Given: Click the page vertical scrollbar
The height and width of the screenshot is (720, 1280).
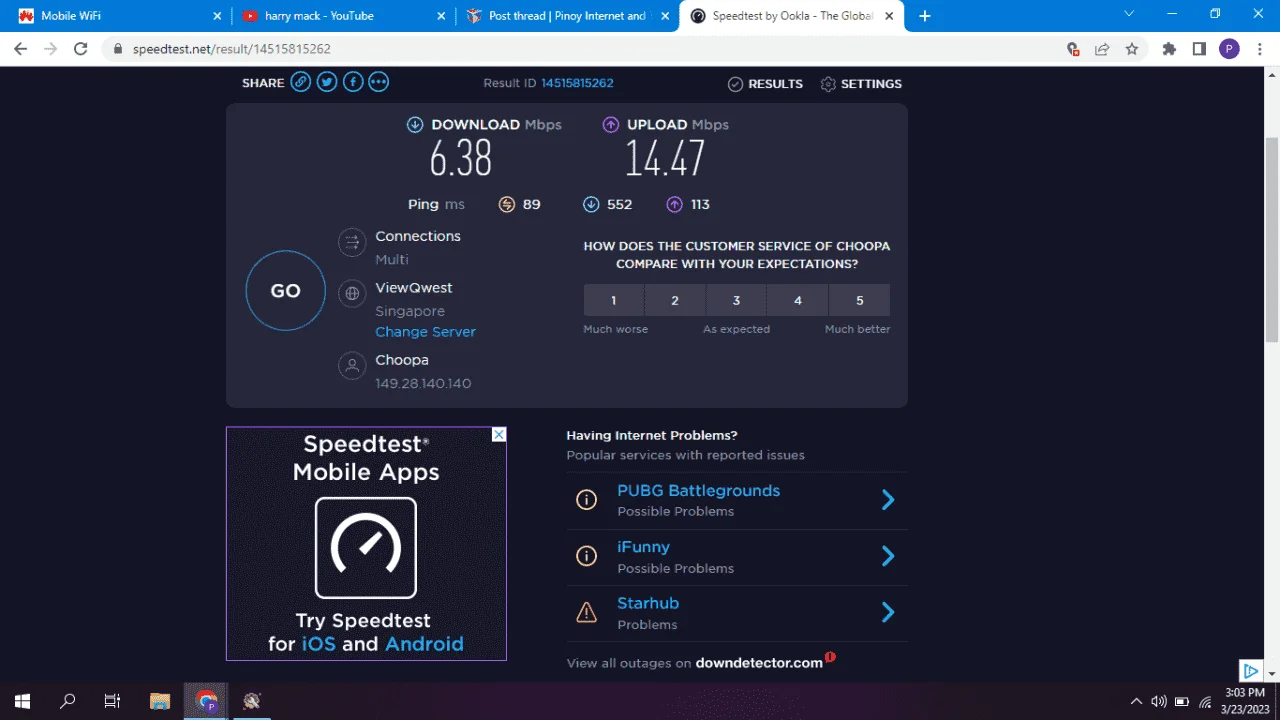Looking at the screenshot, I should coord(1272,240).
